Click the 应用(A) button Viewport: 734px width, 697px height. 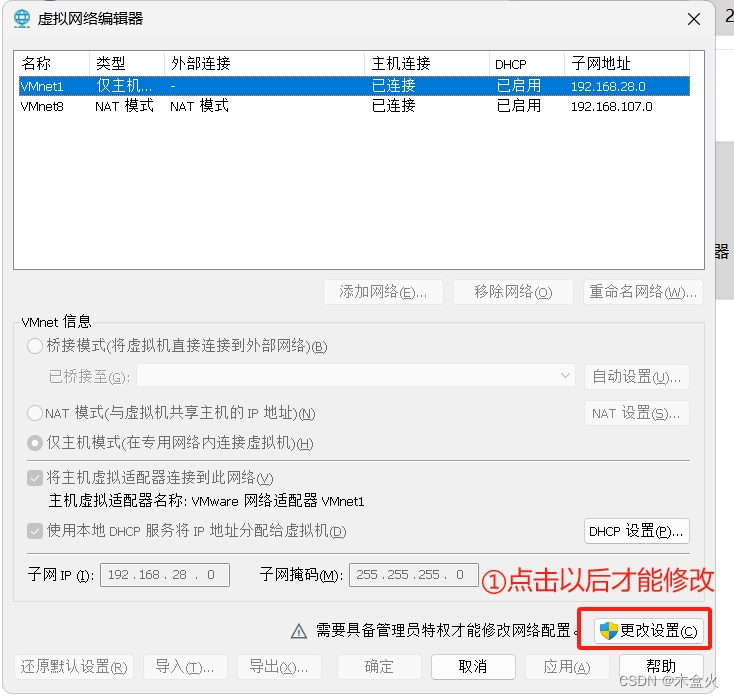coord(567,667)
